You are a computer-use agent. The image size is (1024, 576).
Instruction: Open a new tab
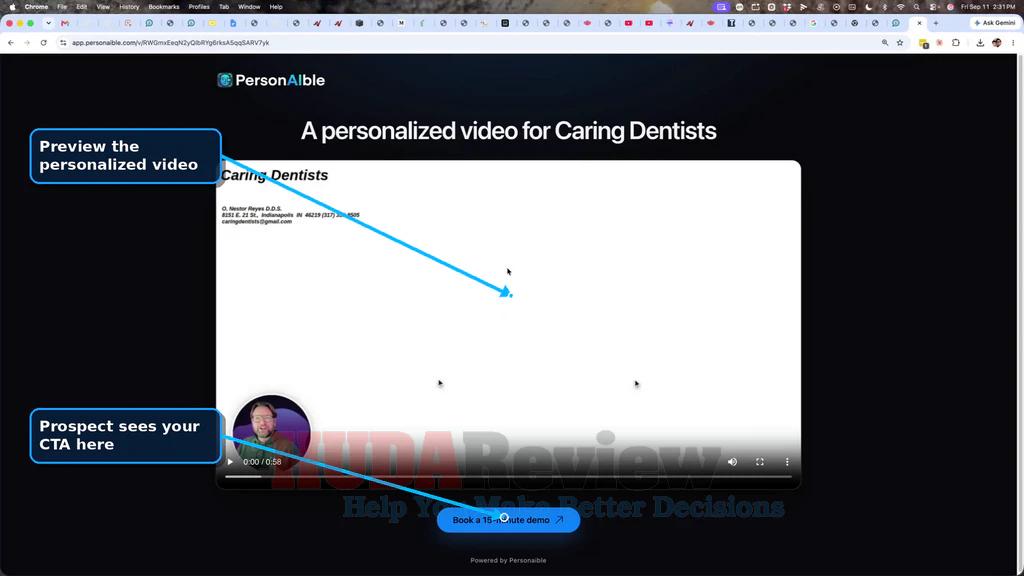pyautogui.click(x=936, y=23)
